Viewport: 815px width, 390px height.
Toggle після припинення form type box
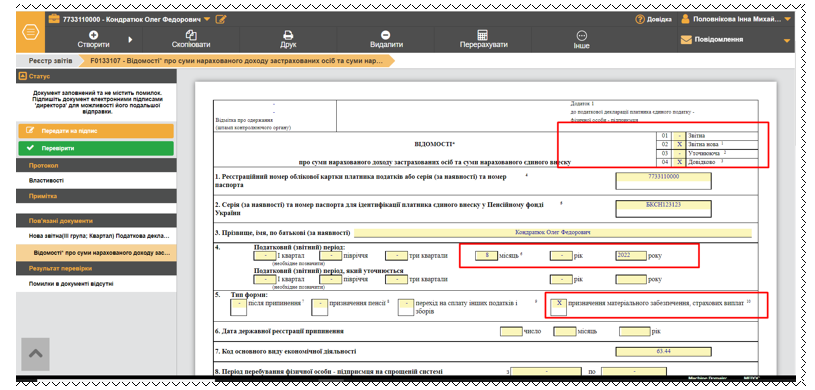point(239,307)
